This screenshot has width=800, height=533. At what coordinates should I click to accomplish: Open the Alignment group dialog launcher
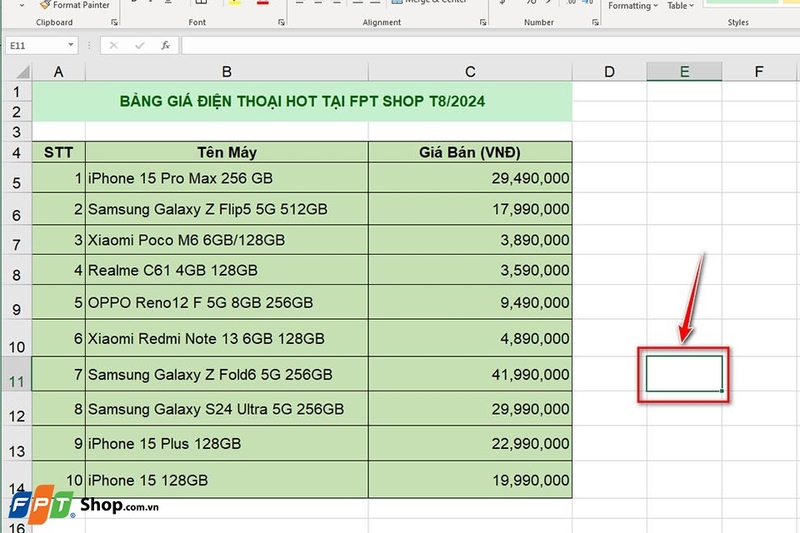point(483,22)
